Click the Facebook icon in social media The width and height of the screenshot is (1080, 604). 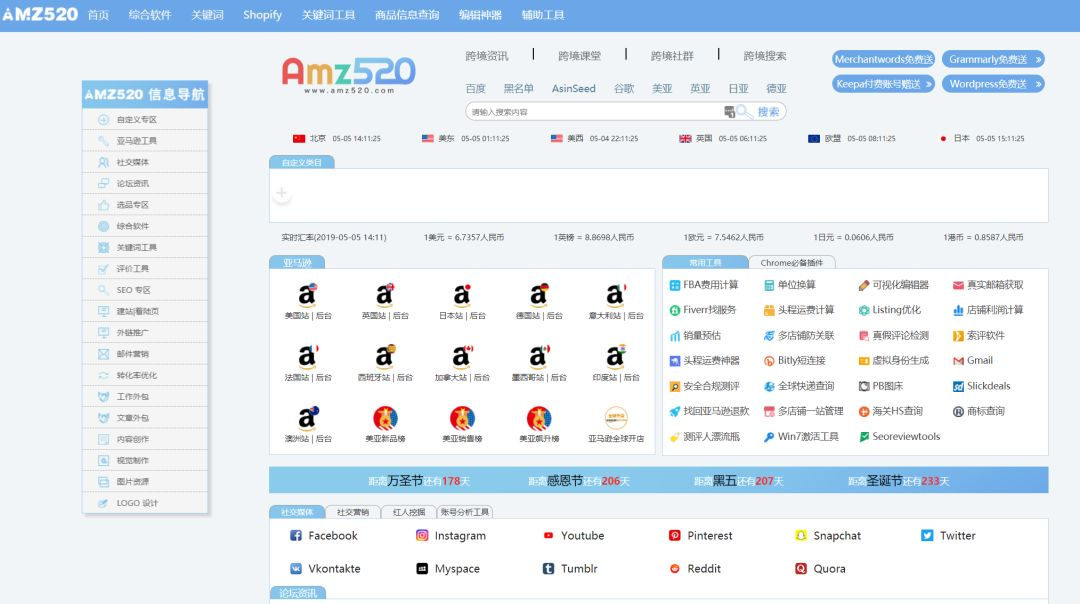[x=296, y=536]
